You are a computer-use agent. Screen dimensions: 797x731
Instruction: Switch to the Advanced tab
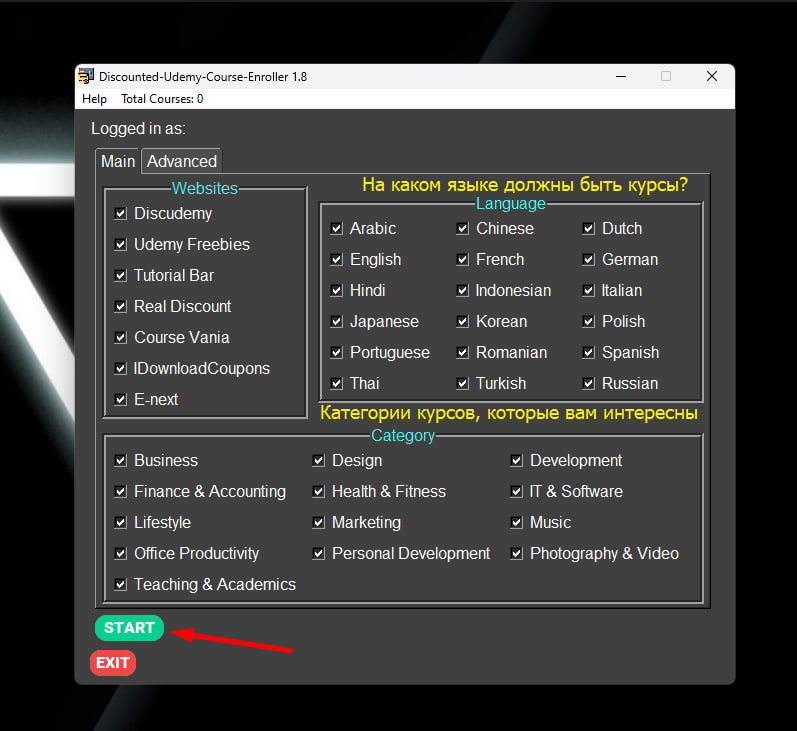(x=181, y=161)
